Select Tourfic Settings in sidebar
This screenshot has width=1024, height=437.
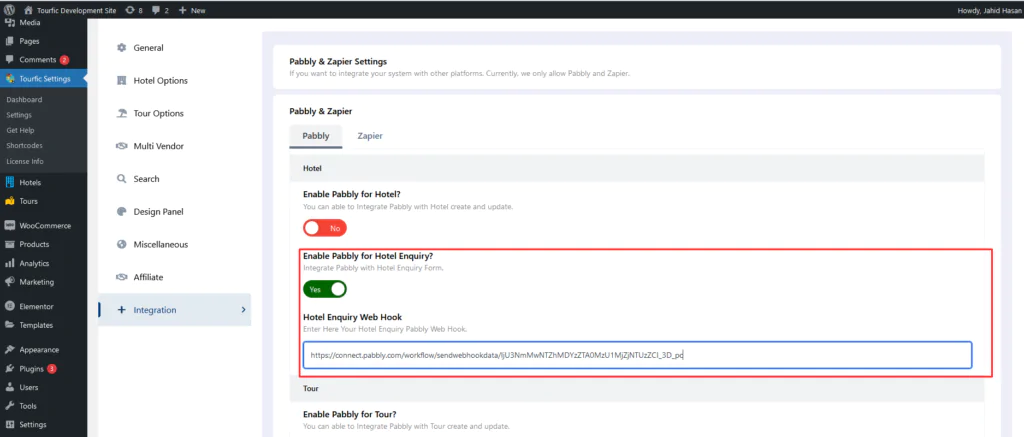click(43, 78)
